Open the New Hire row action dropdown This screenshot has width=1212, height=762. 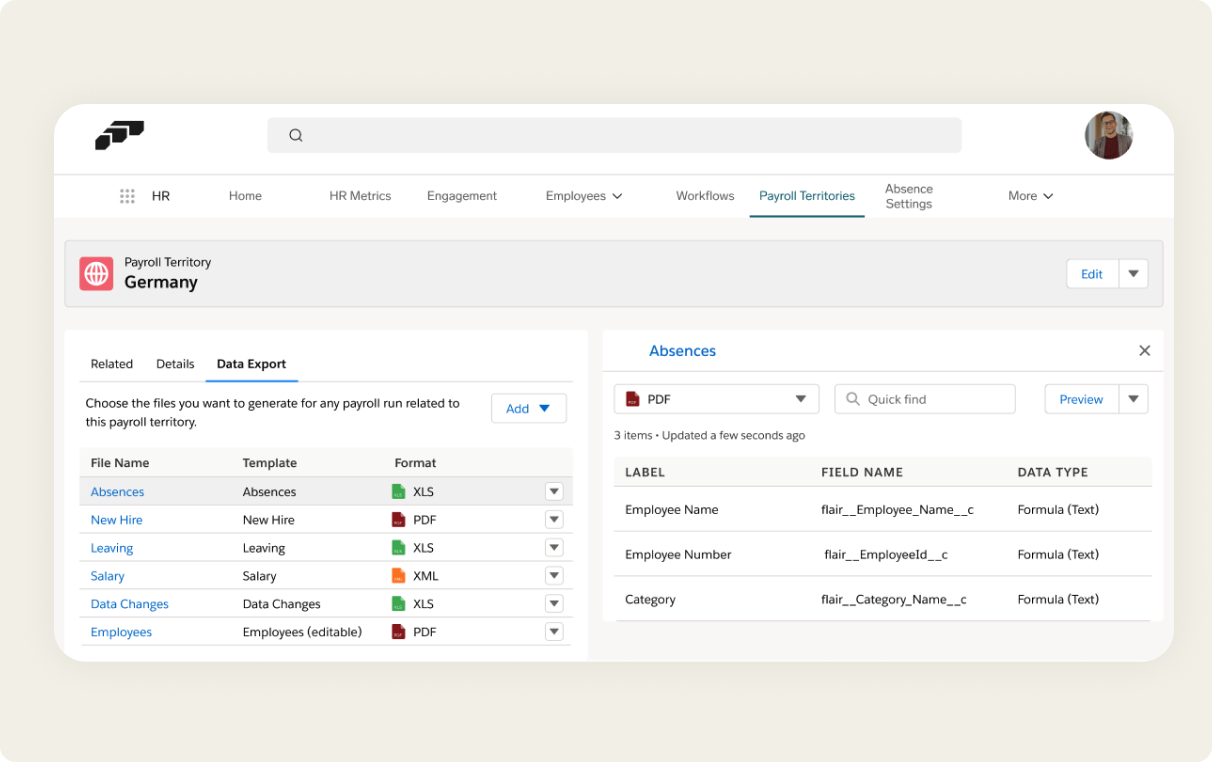[x=554, y=520]
